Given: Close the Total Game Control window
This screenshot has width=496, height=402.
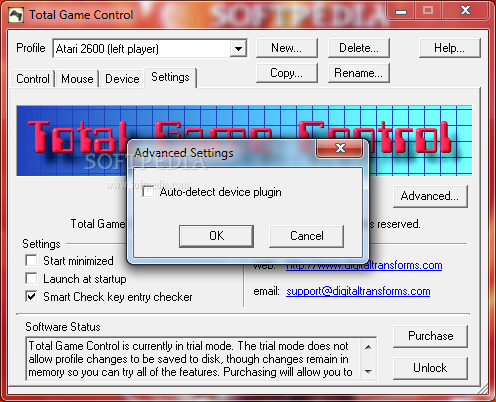Looking at the screenshot, I should tap(465, 11).
